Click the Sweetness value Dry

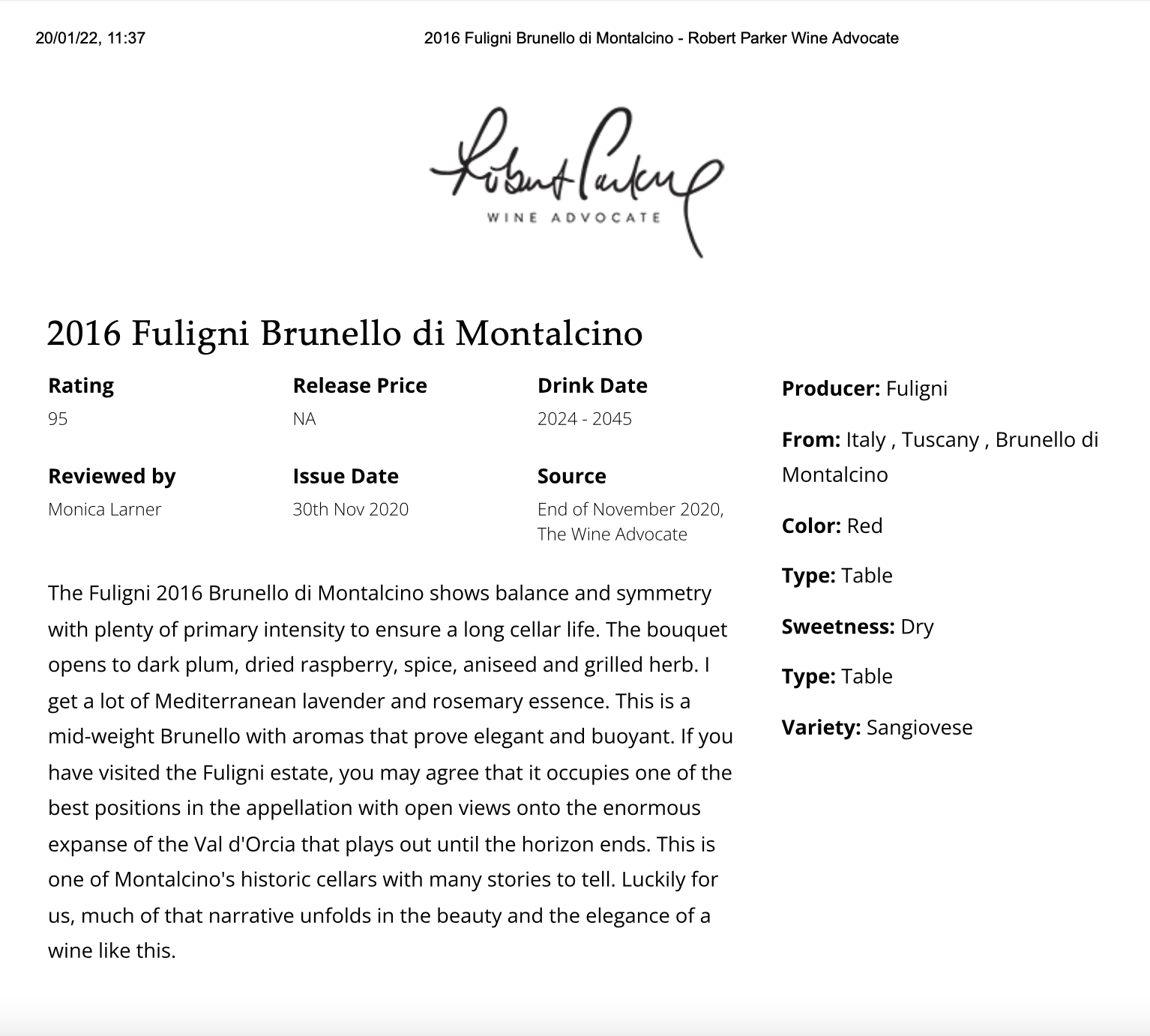tap(917, 626)
